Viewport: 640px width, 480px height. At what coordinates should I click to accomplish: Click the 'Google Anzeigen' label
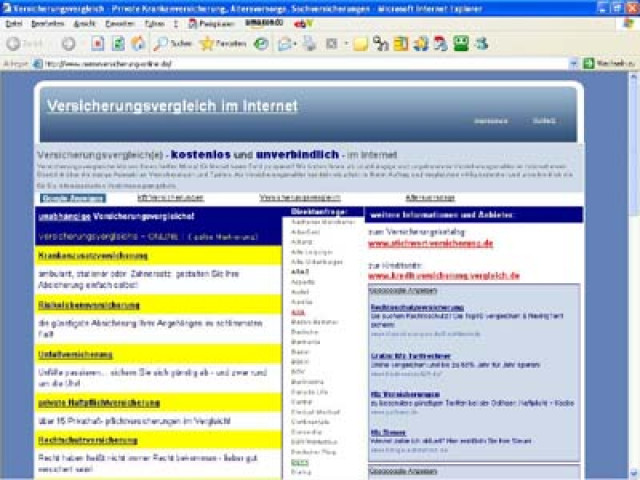73,198
